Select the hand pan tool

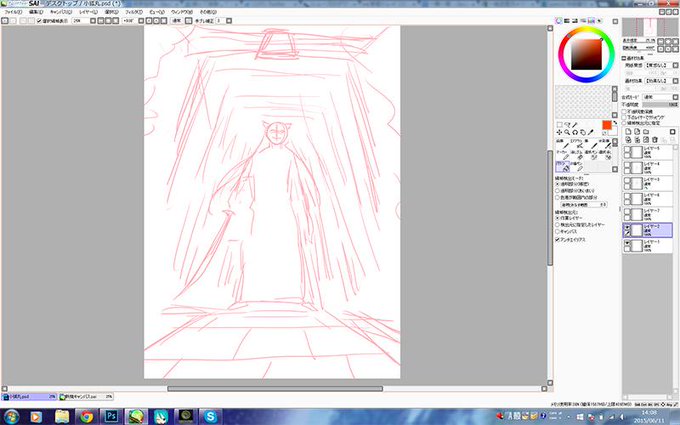point(583,132)
